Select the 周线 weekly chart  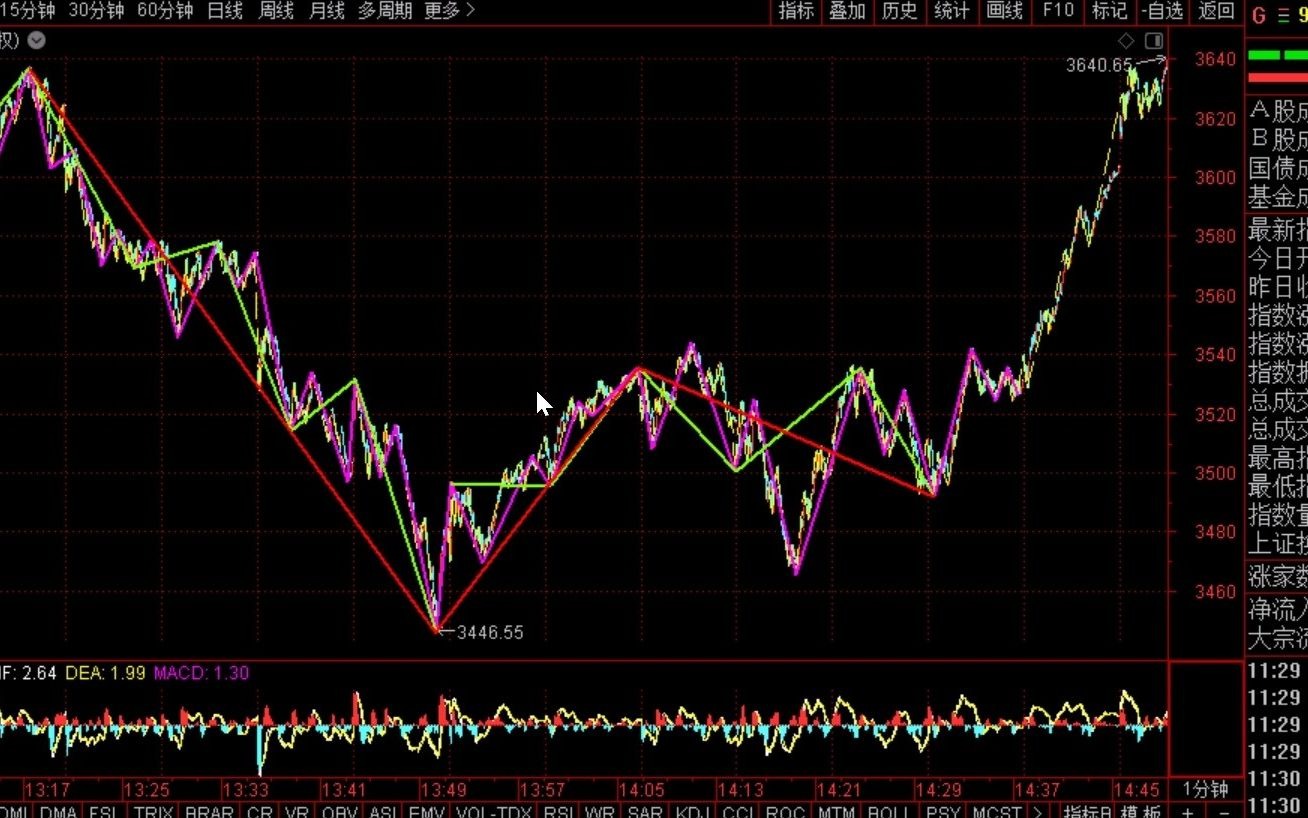[x=276, y=11]
